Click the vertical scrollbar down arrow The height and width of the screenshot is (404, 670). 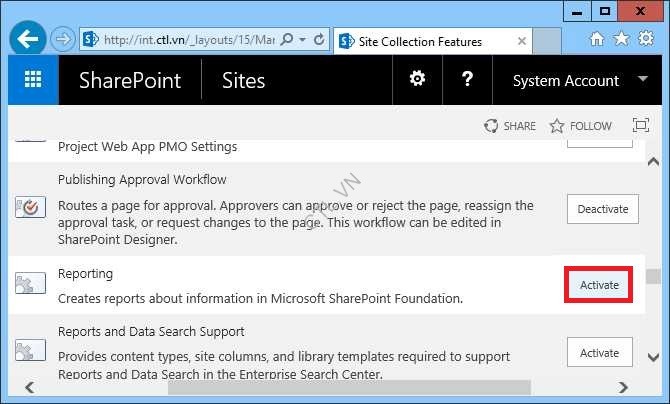[653, 357]
